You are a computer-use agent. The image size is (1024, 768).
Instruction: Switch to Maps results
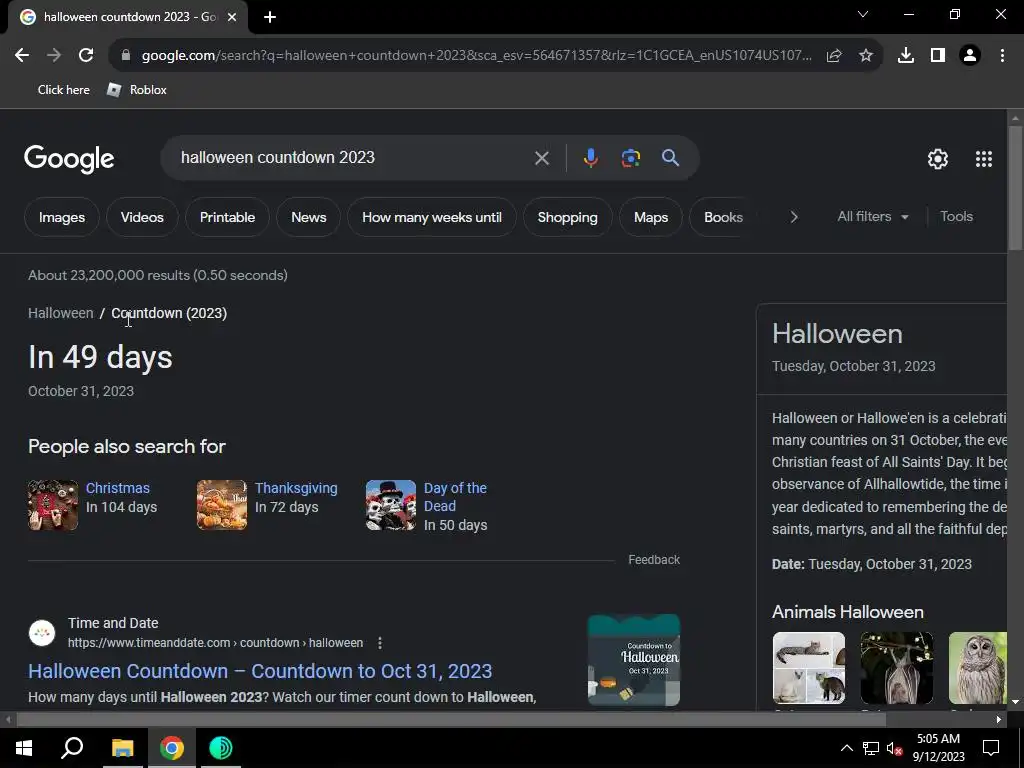click(651, 217)
